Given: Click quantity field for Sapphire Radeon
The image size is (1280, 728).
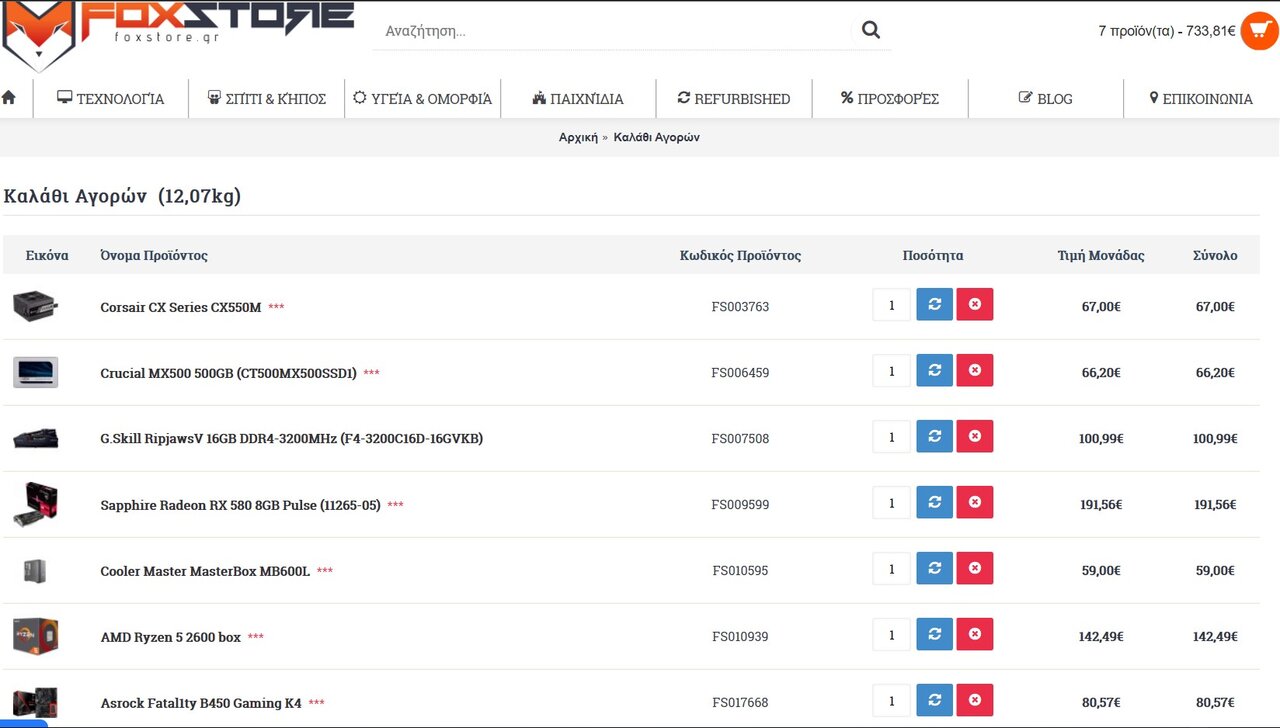Looking at the screenshot, I should [x=891, y=503].
